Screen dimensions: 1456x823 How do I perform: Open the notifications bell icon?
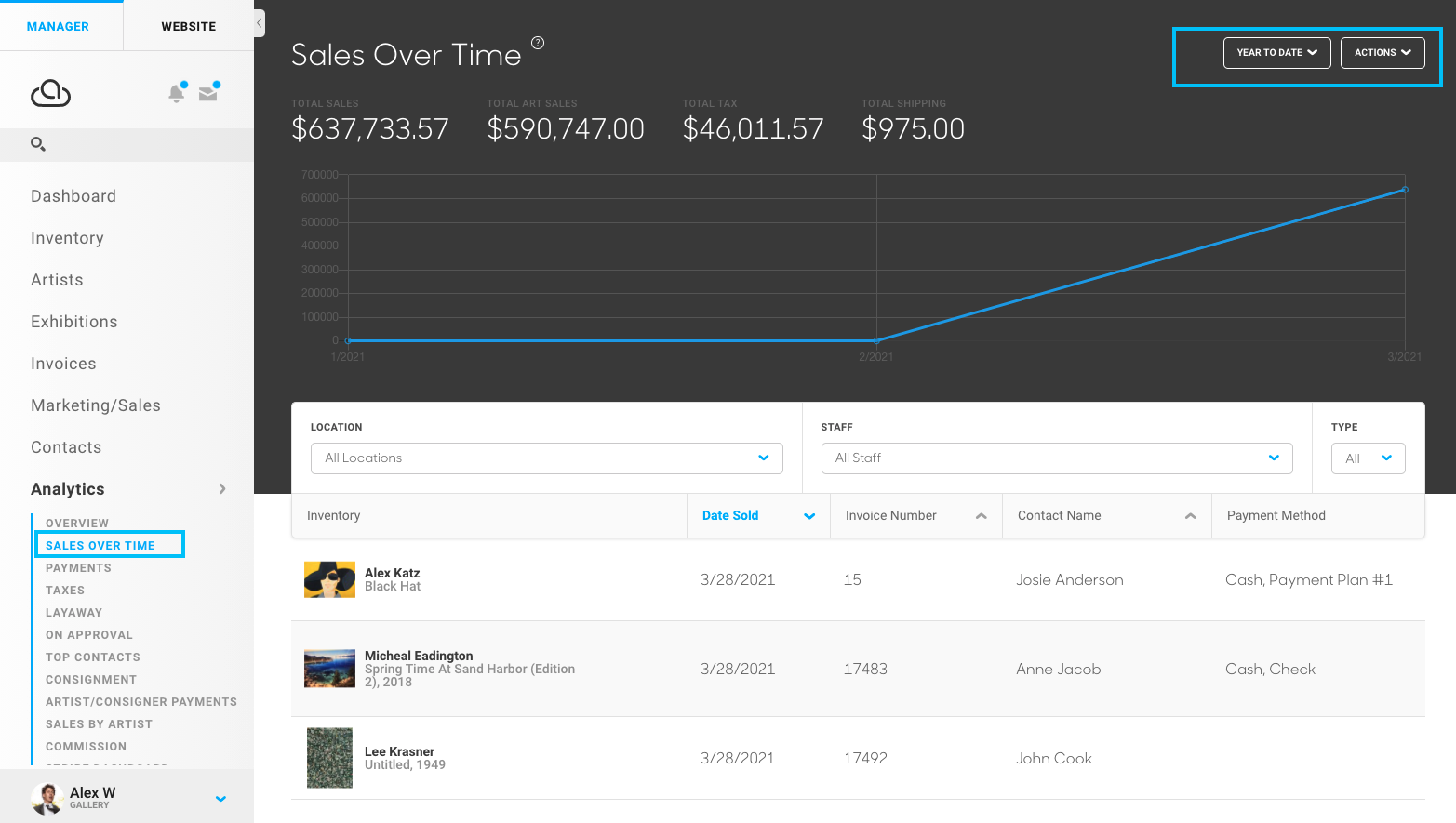click(177, 92)
